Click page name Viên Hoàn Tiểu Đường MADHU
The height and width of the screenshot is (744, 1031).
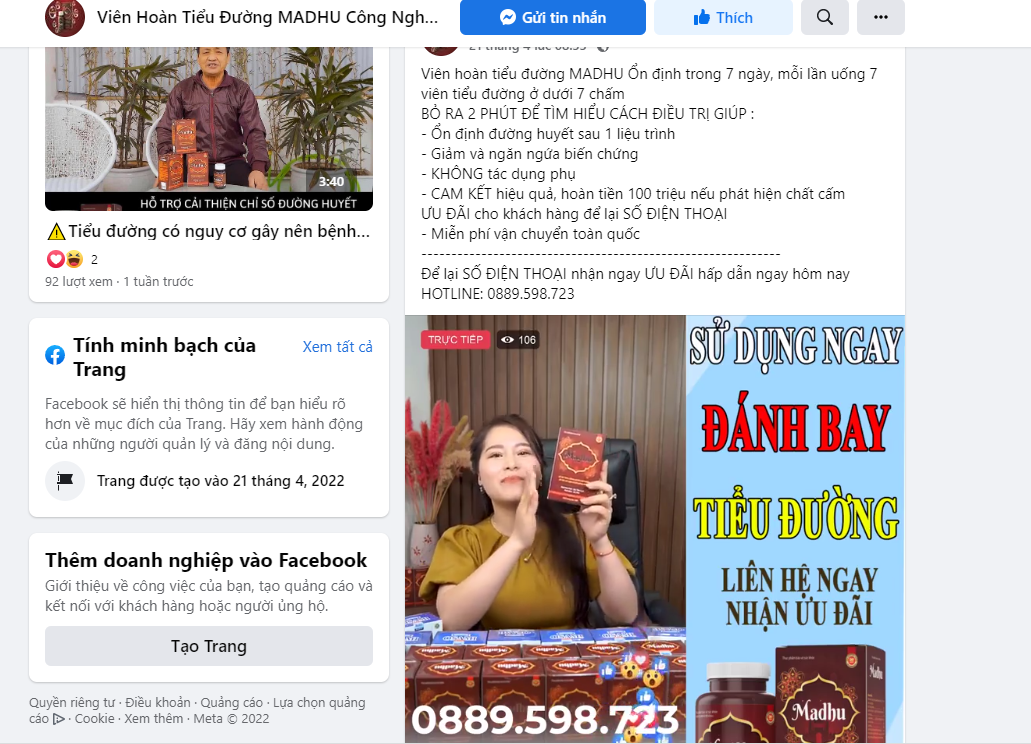(268, 18)
